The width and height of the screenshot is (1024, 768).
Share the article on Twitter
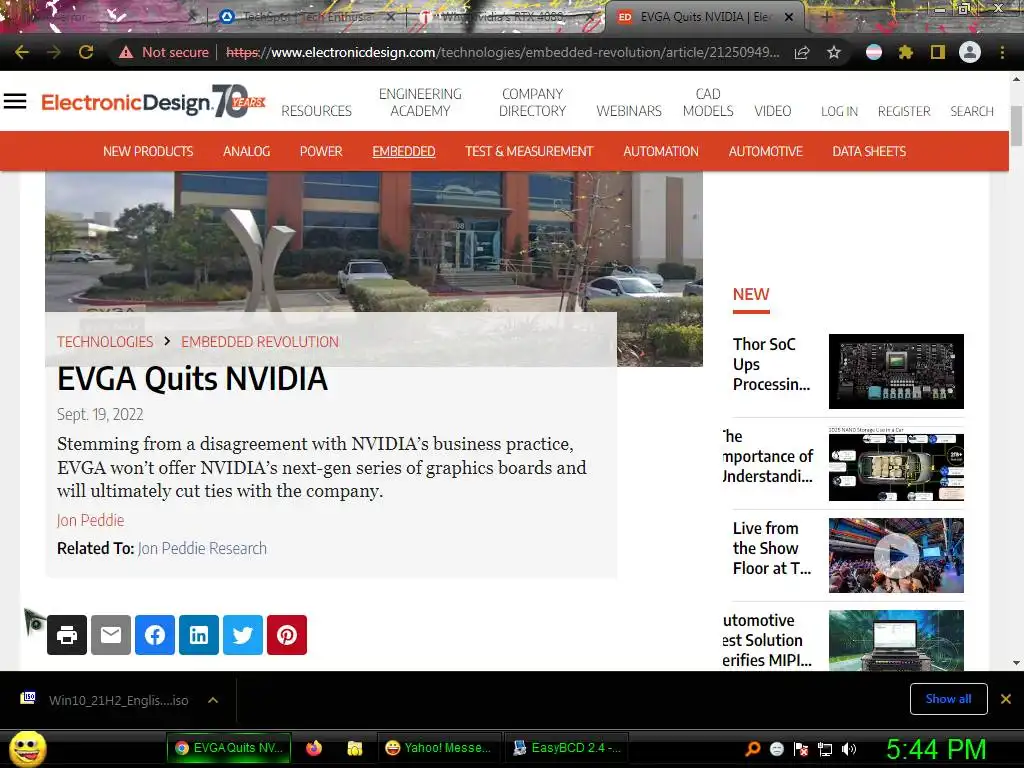click(243, 635)
